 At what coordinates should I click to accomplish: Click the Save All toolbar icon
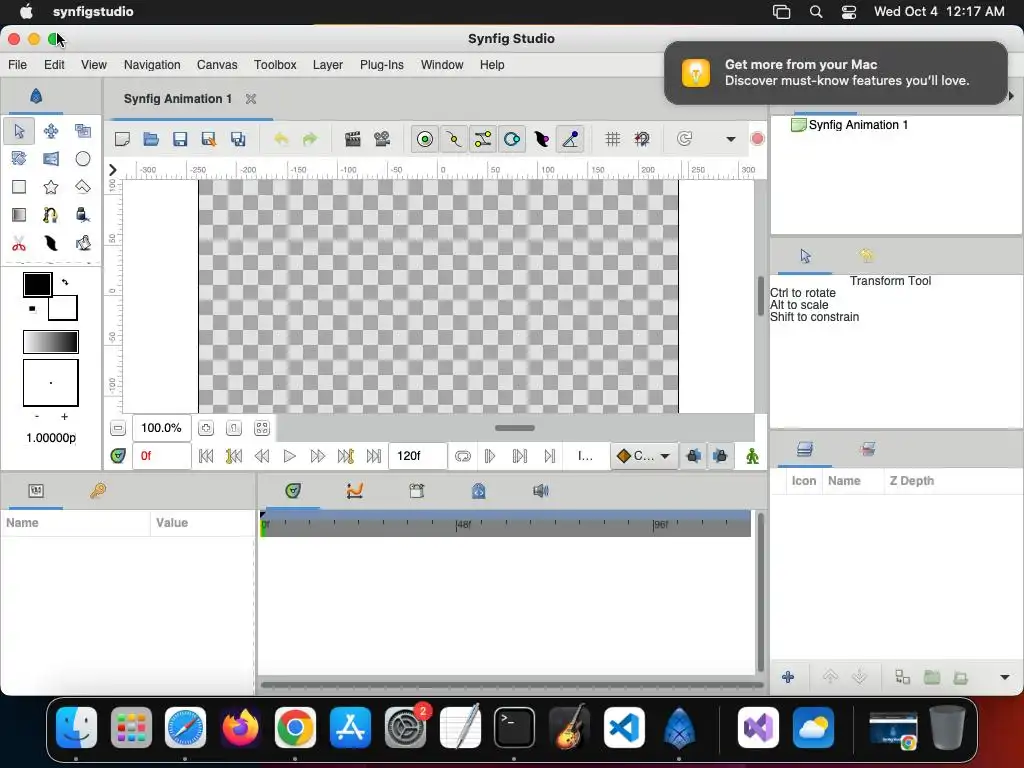pos(238,139)
